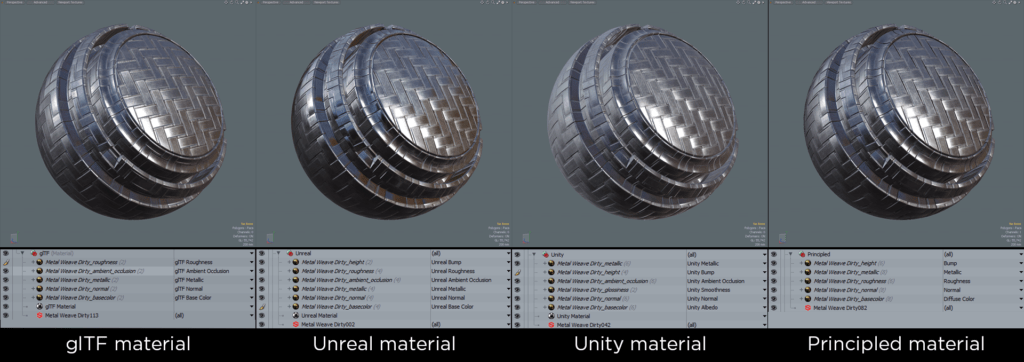Expand the Unity glossiness layer plus sign
This screenshot has height=362, width=1024.
pos(545,289)
